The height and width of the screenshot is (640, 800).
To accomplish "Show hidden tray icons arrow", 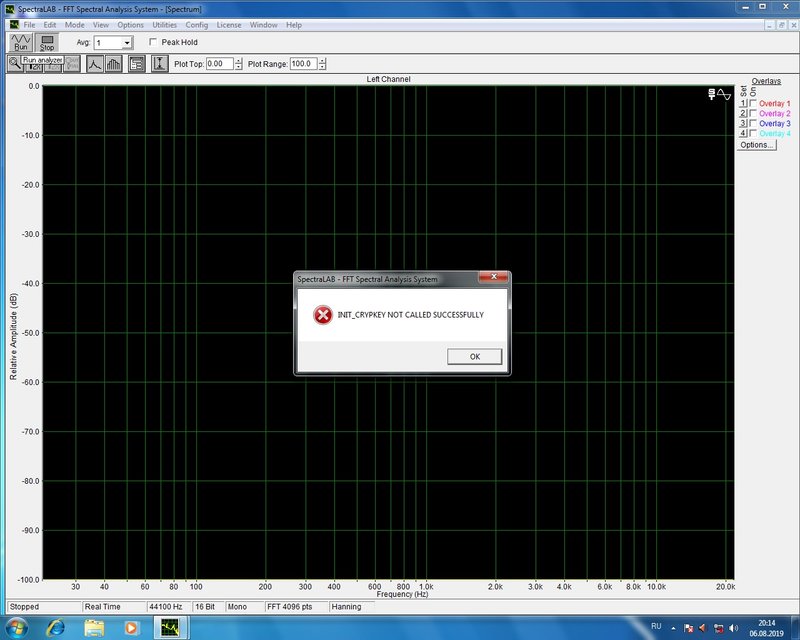I will pyautogui.click(x=673, y=628).
